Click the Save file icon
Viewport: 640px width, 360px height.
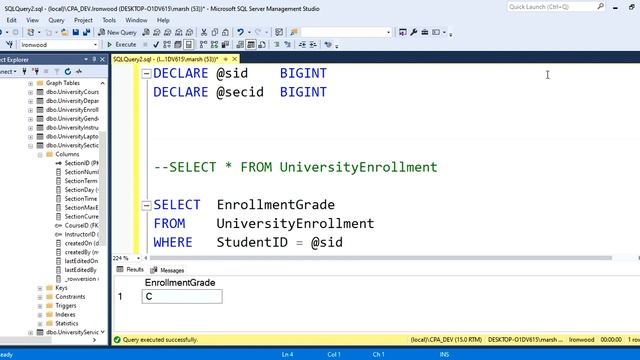pyautogui.click(x=76, y=32)
